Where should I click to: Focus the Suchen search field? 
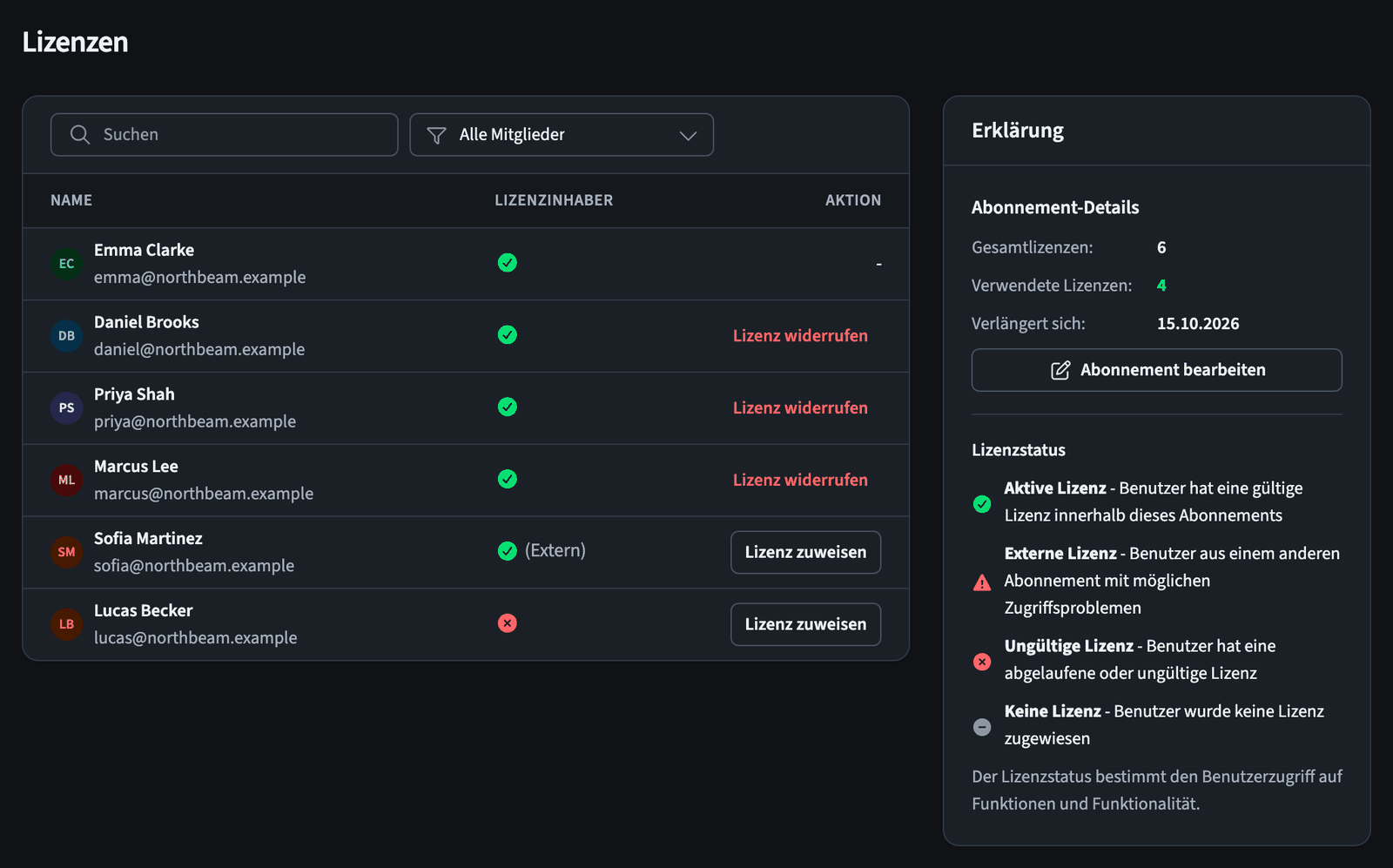click(x=225, y=135)
